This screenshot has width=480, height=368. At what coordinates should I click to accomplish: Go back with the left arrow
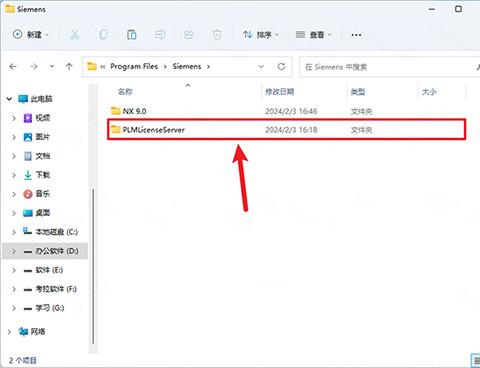tap(13, 67)
